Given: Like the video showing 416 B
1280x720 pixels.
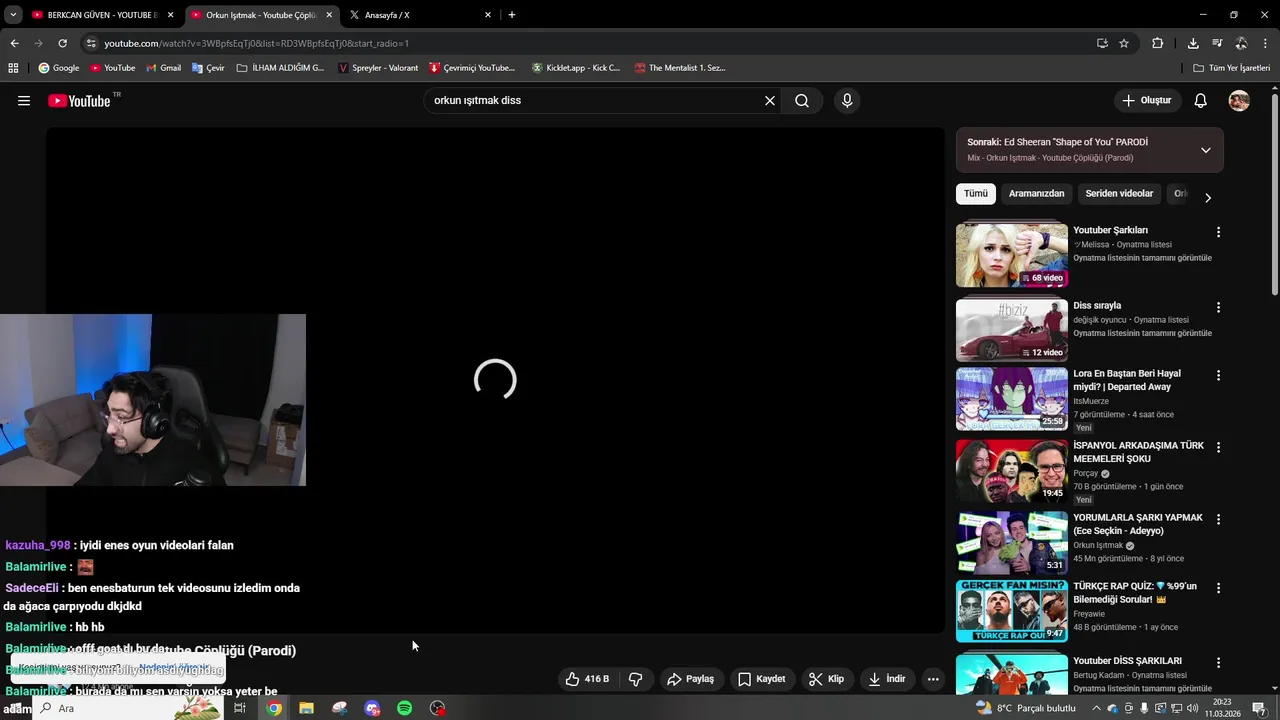Looking at the screenshot, I should (x=587, y=679).
